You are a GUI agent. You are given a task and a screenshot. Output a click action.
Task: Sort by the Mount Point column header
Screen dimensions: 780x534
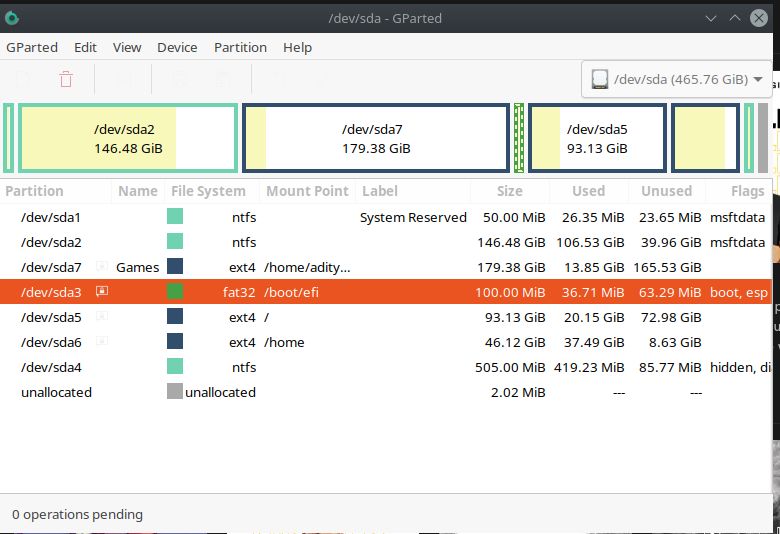tap(307, 191)
